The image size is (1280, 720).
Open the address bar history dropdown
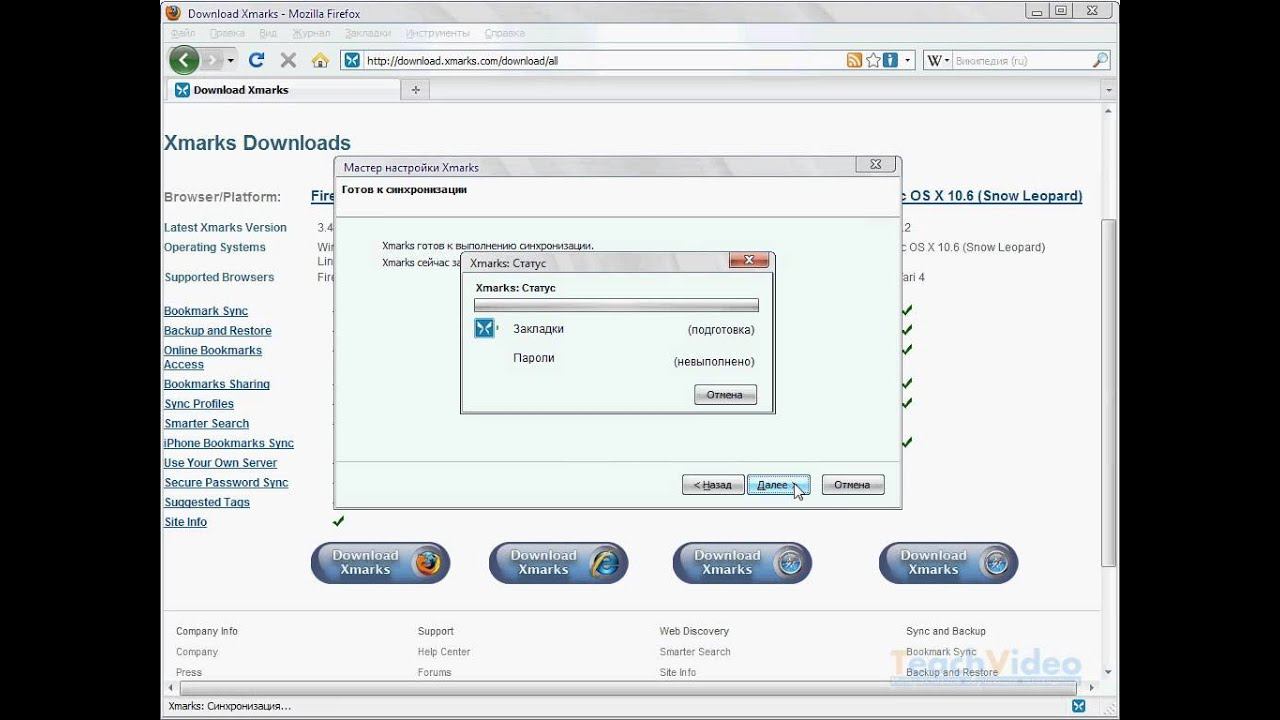pyautogui.click(x=908, y=60)
